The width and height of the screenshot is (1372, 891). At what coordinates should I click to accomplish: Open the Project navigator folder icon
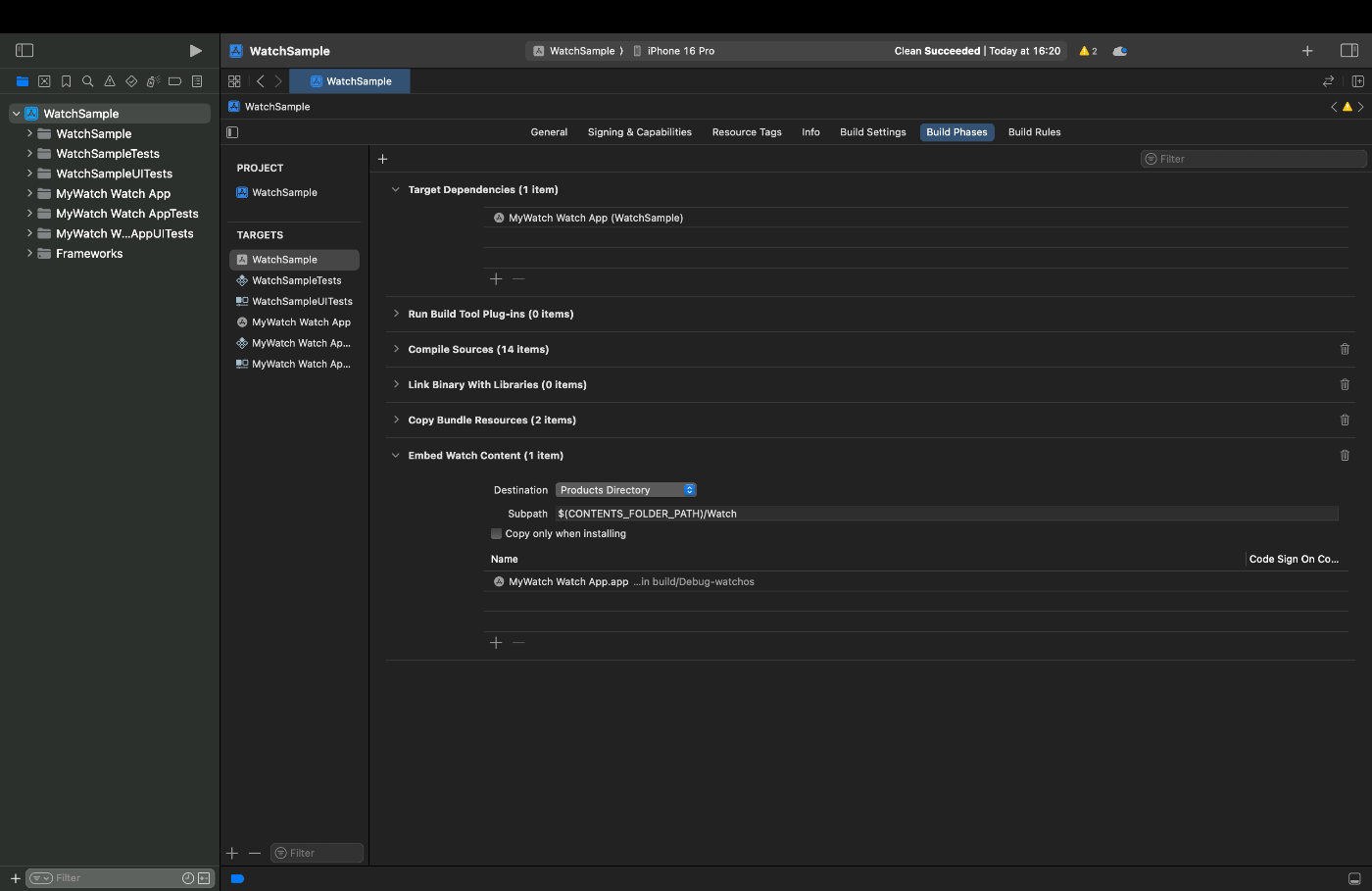23,81
